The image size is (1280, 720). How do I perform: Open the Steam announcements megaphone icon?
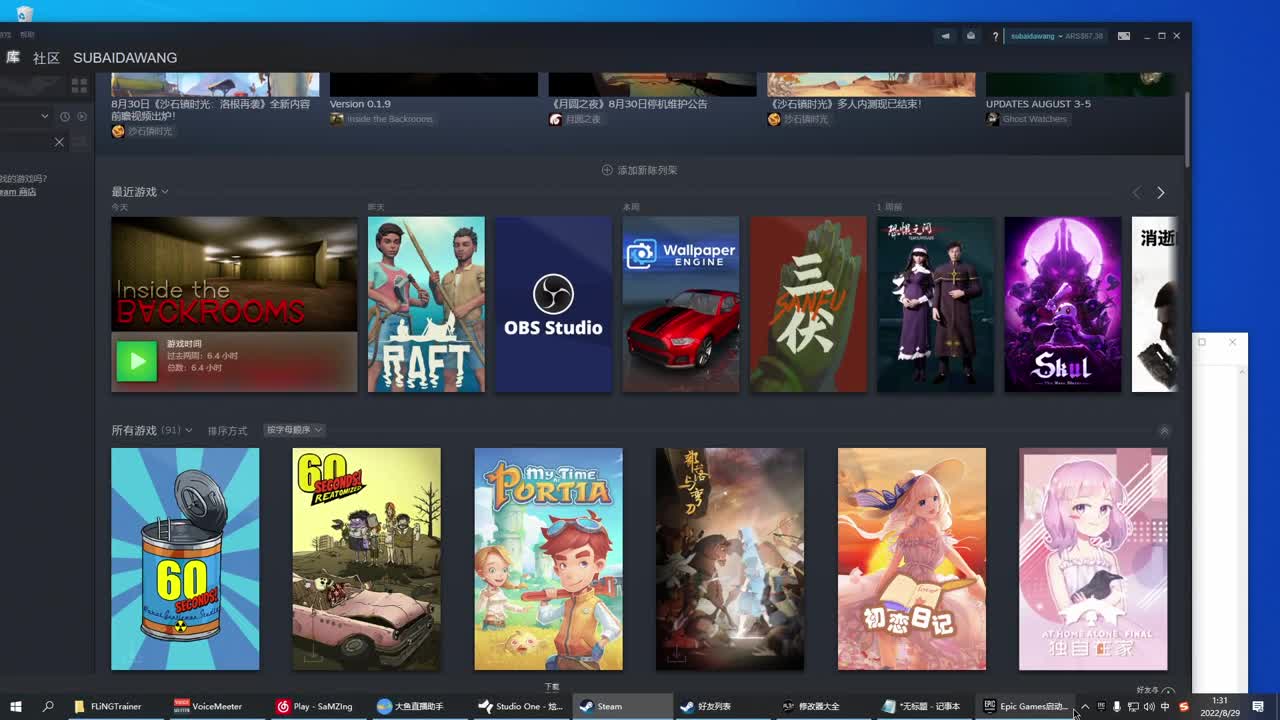pyautogui.click(x=945, y=36)
